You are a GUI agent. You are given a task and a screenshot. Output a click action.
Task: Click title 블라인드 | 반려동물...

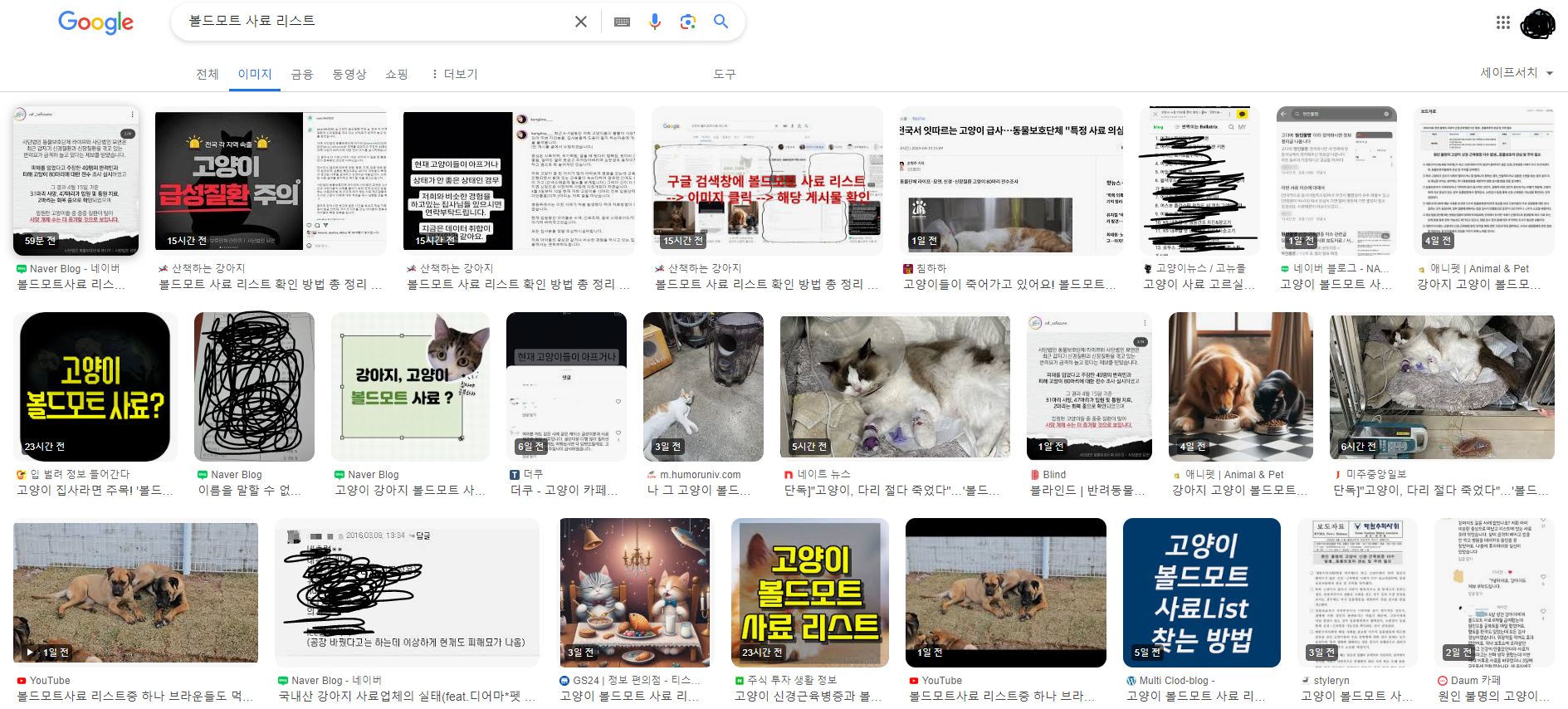point(1087,491)
